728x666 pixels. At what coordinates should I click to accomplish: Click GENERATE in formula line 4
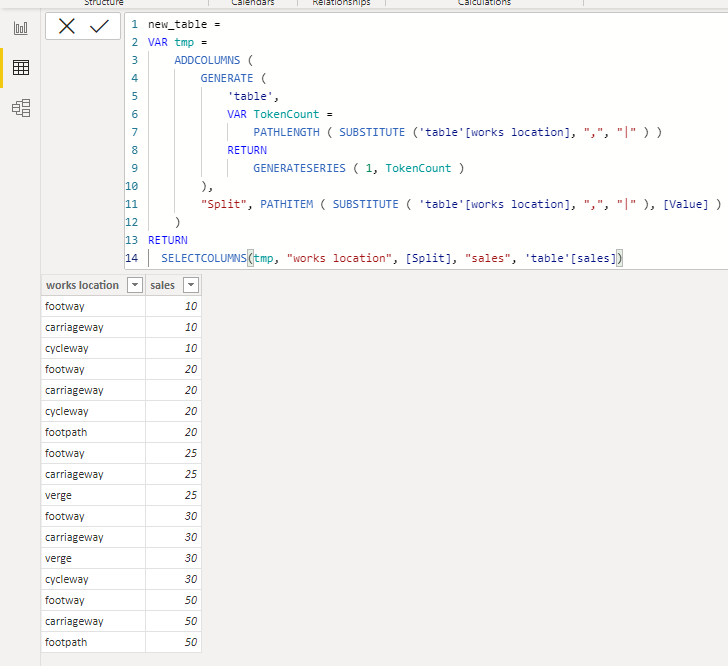click(x=227, y=78)
